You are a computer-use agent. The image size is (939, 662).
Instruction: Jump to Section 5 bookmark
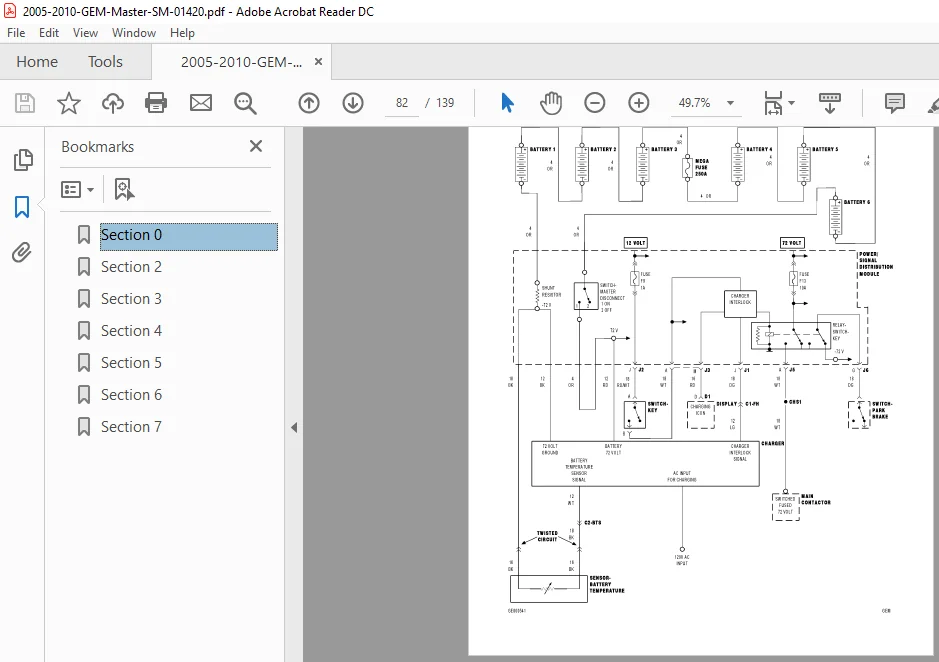(131, 363)
